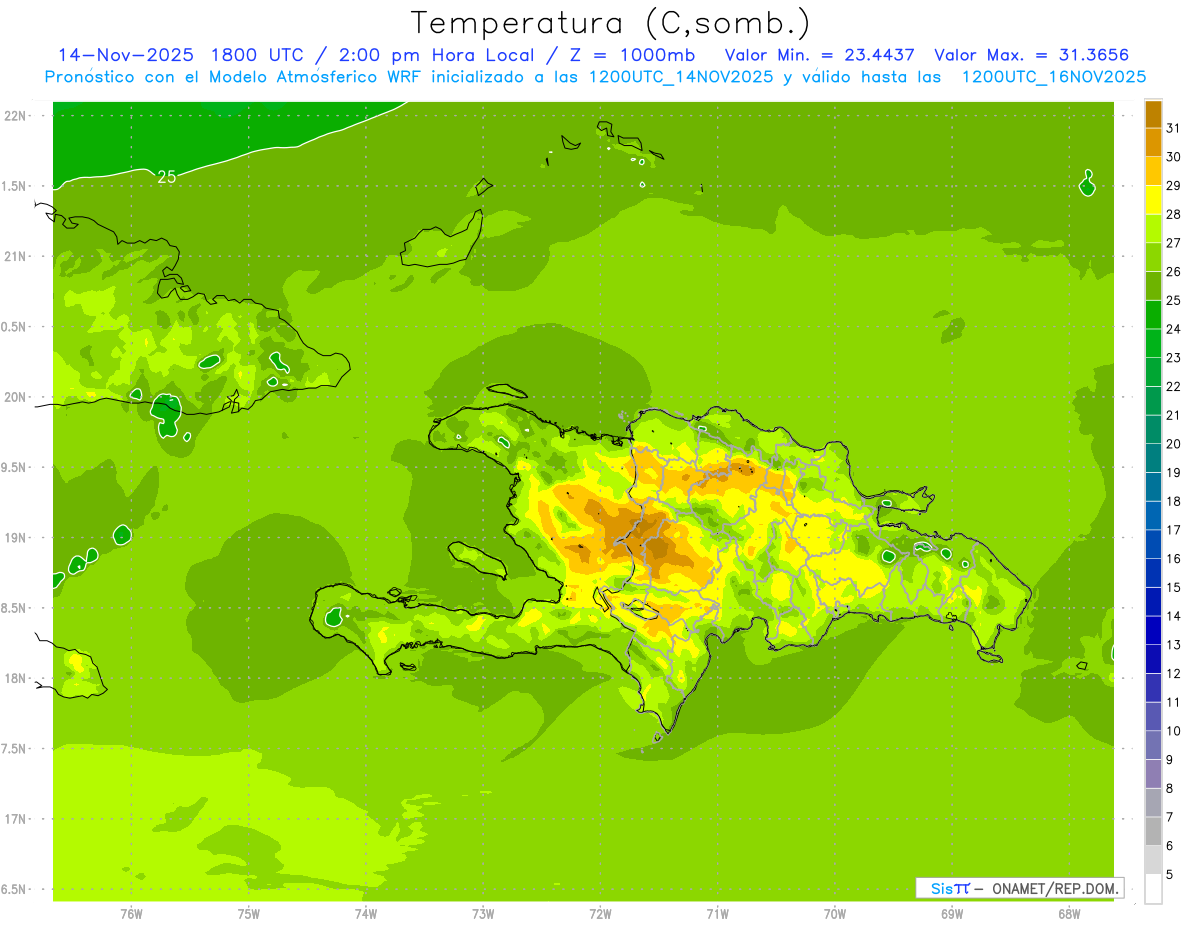The width and height of the screenshot is (1200, 927).
Task: Click the '72W' longitude axis label
Action: point(601,913)
